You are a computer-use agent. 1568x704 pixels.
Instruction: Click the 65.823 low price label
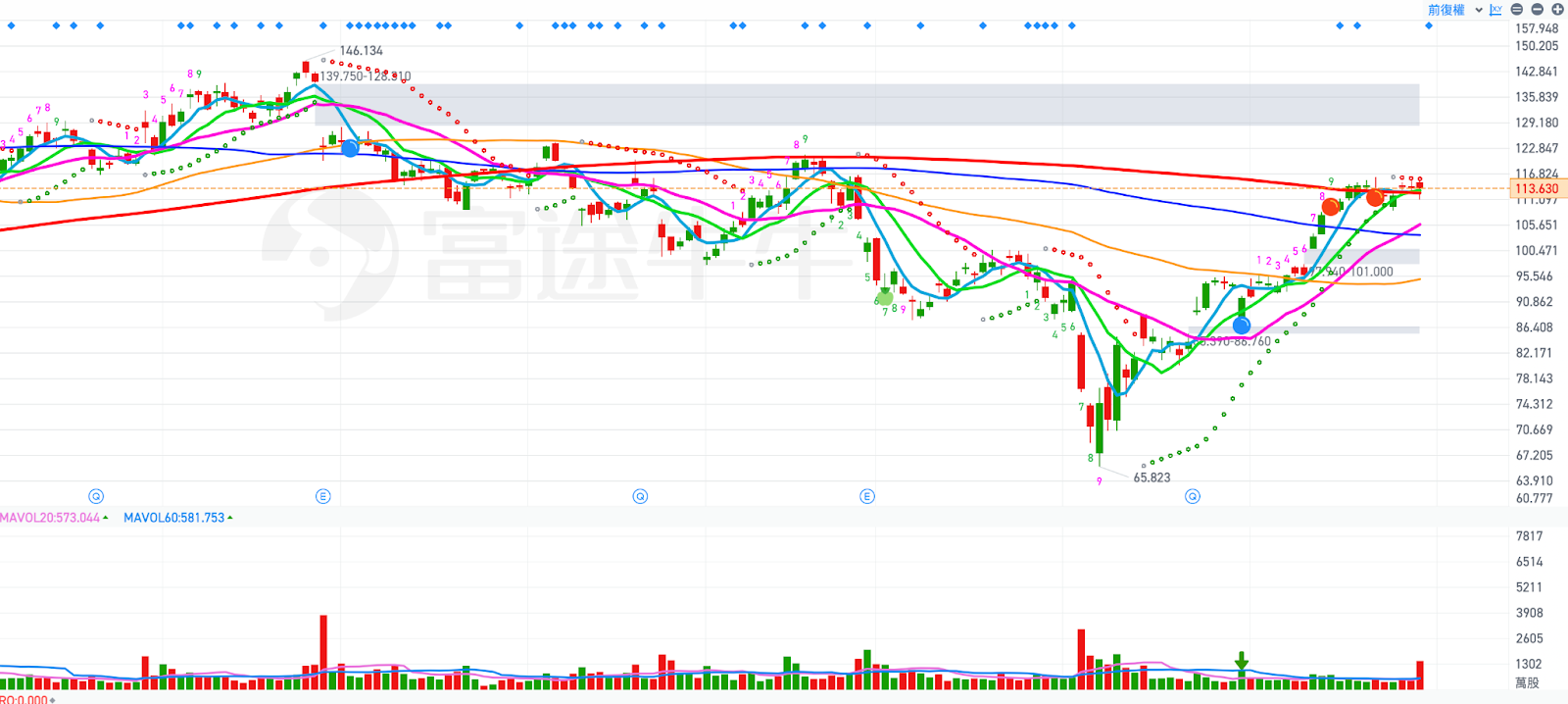coord(1151,478)
